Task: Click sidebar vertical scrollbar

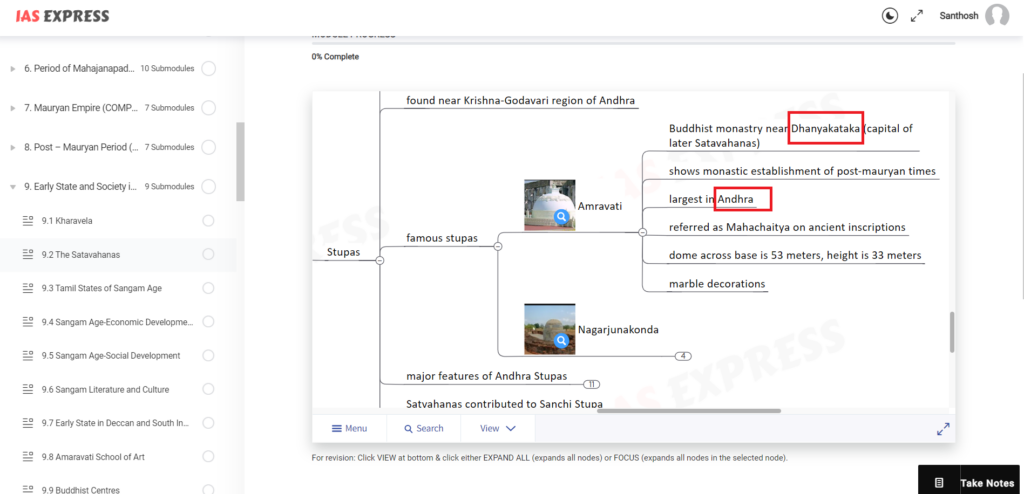Action: coord(240,161)
